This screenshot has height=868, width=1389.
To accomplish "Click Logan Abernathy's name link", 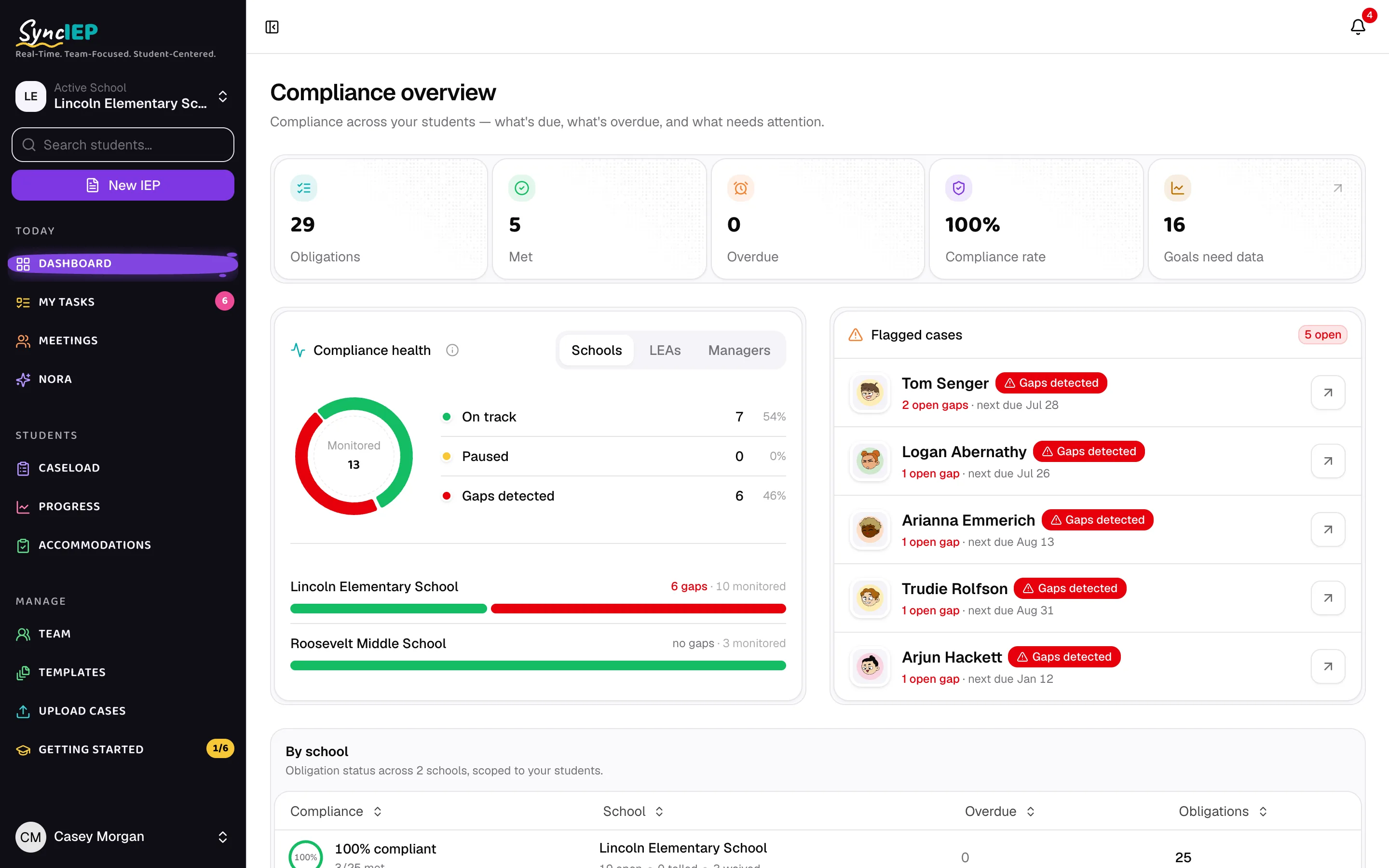I will tap(964, 452).
